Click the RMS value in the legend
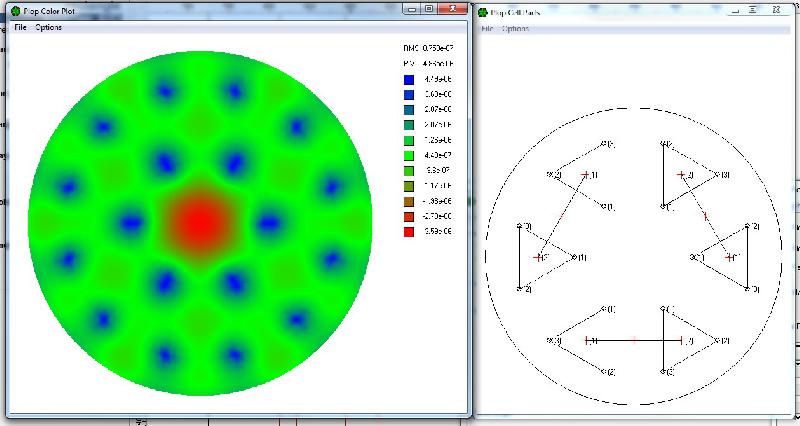Viewport: 800px width, 426px height. pos(438,48)
